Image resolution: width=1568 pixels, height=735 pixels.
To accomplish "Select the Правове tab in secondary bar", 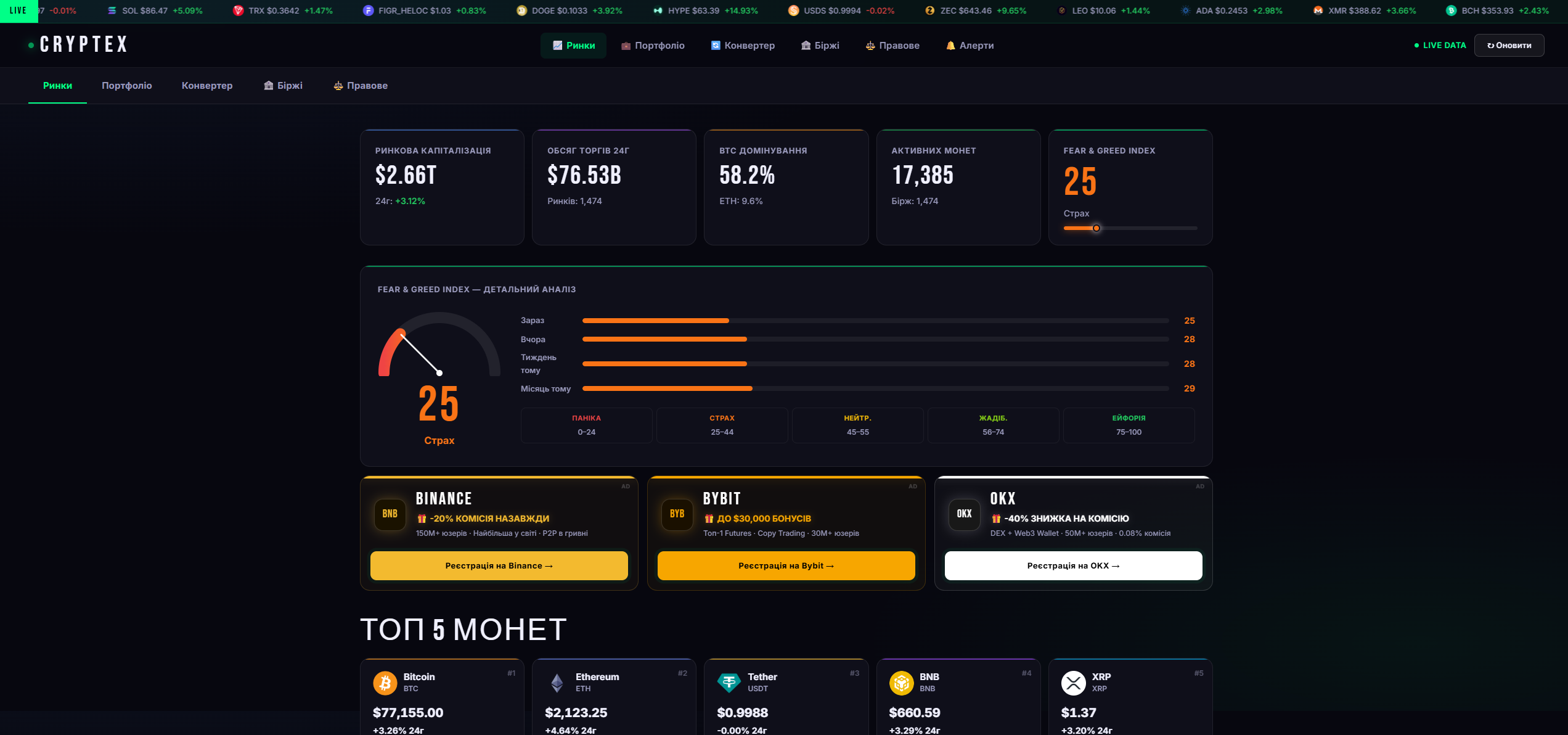I will click(x=361, y=86).
